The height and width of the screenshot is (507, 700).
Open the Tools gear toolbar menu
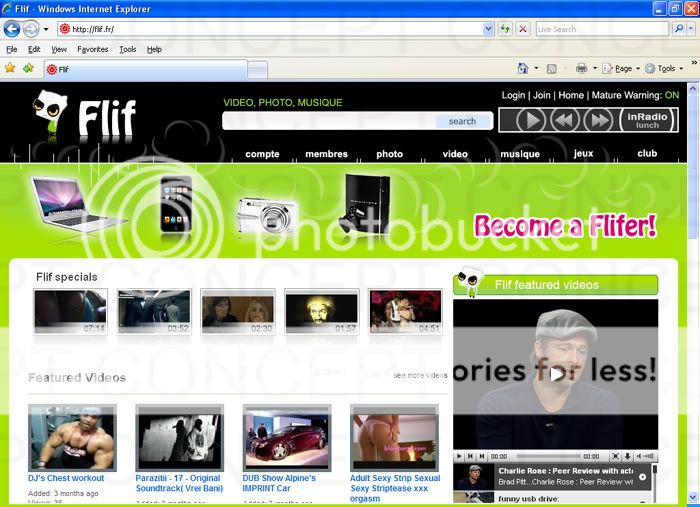click(x=664, y=68)
